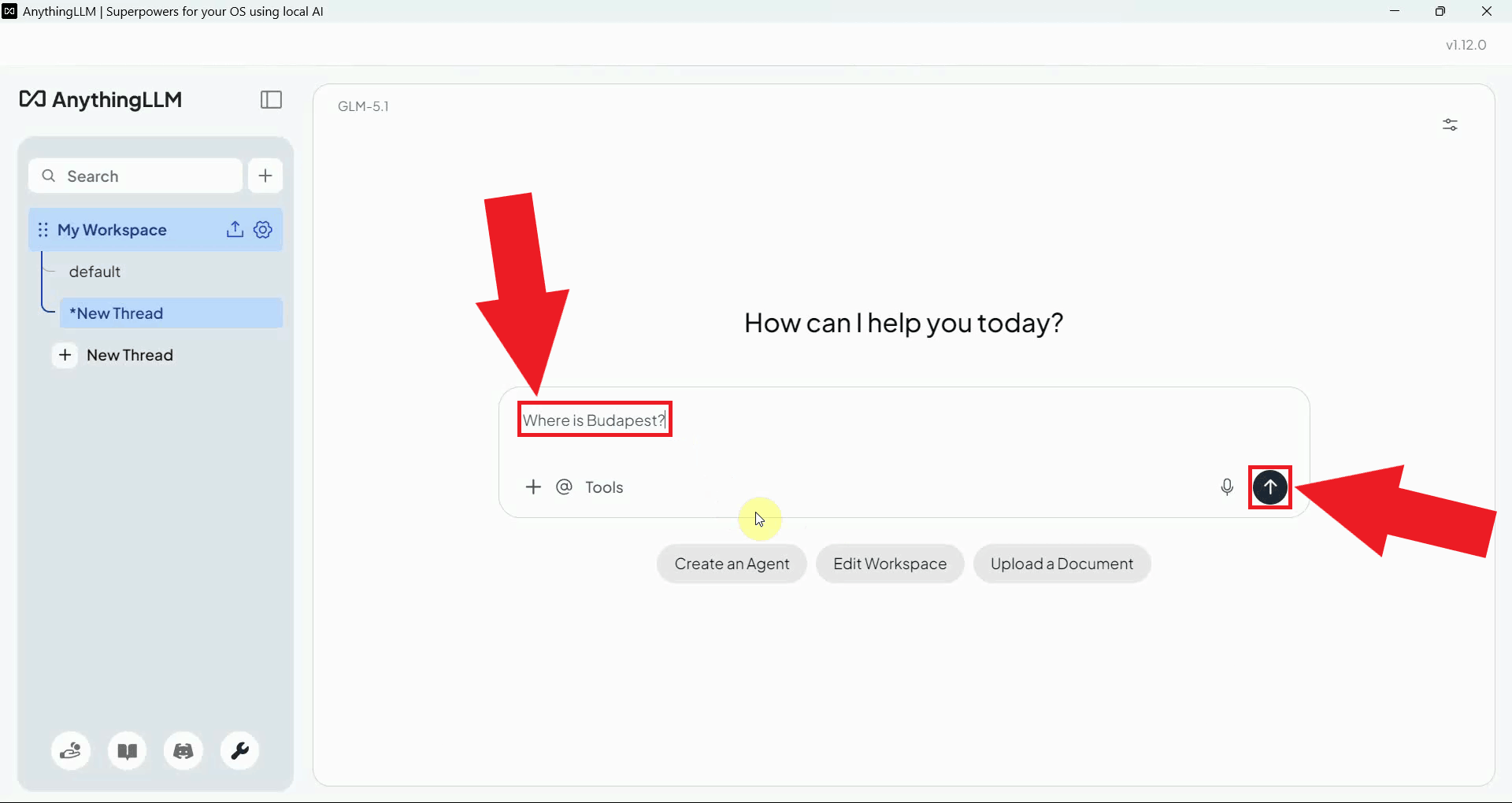Open the wrench settings icon
This screenshot has width=1512, height=803.
click(x=240, y=751)
